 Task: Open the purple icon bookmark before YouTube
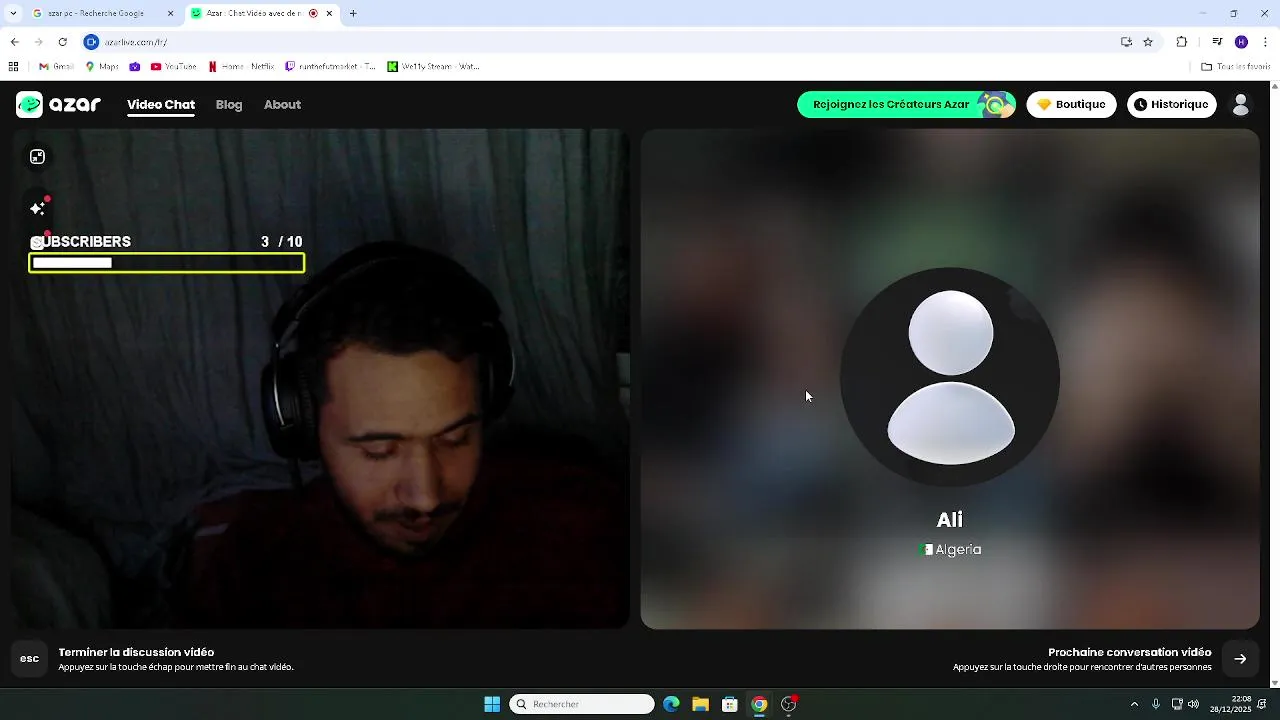135,67
